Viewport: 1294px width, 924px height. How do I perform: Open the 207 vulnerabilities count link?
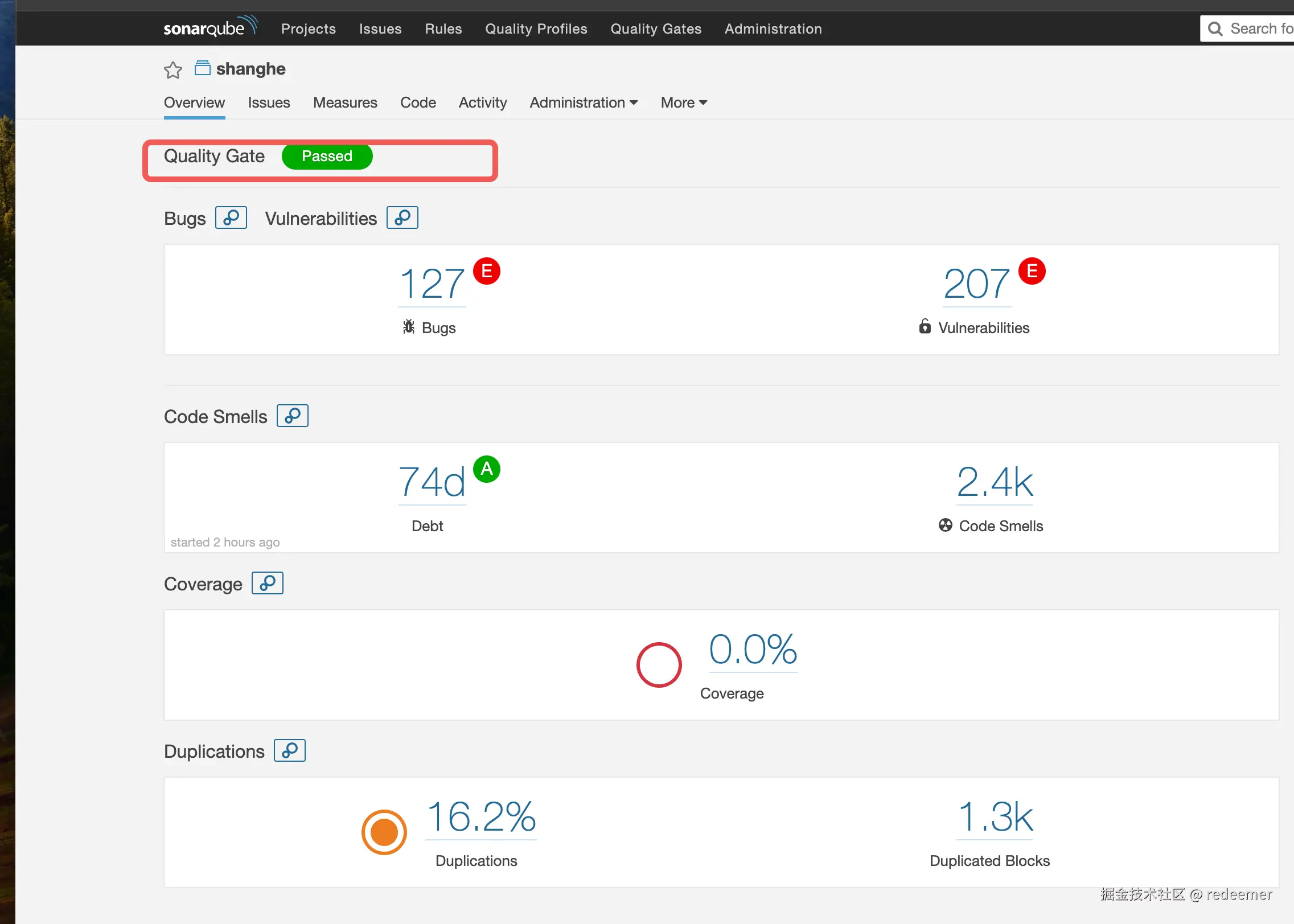(976, 284)
